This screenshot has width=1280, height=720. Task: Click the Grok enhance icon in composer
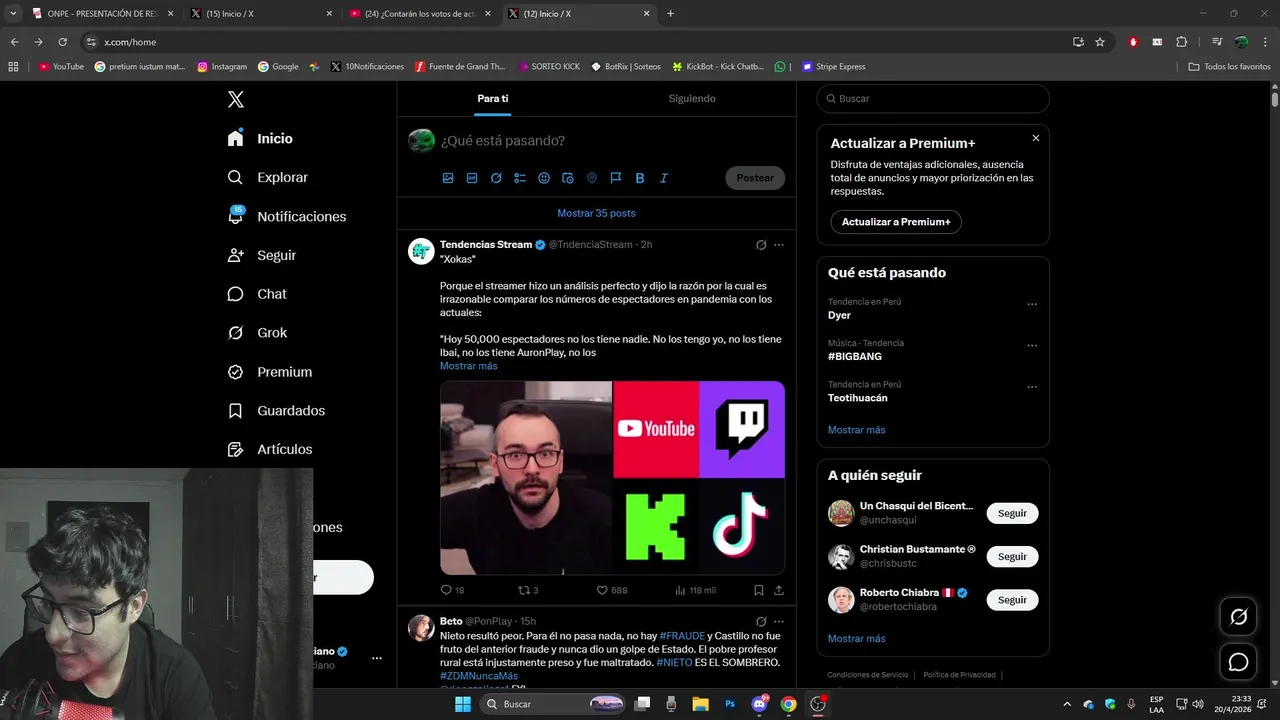(496, 178)
